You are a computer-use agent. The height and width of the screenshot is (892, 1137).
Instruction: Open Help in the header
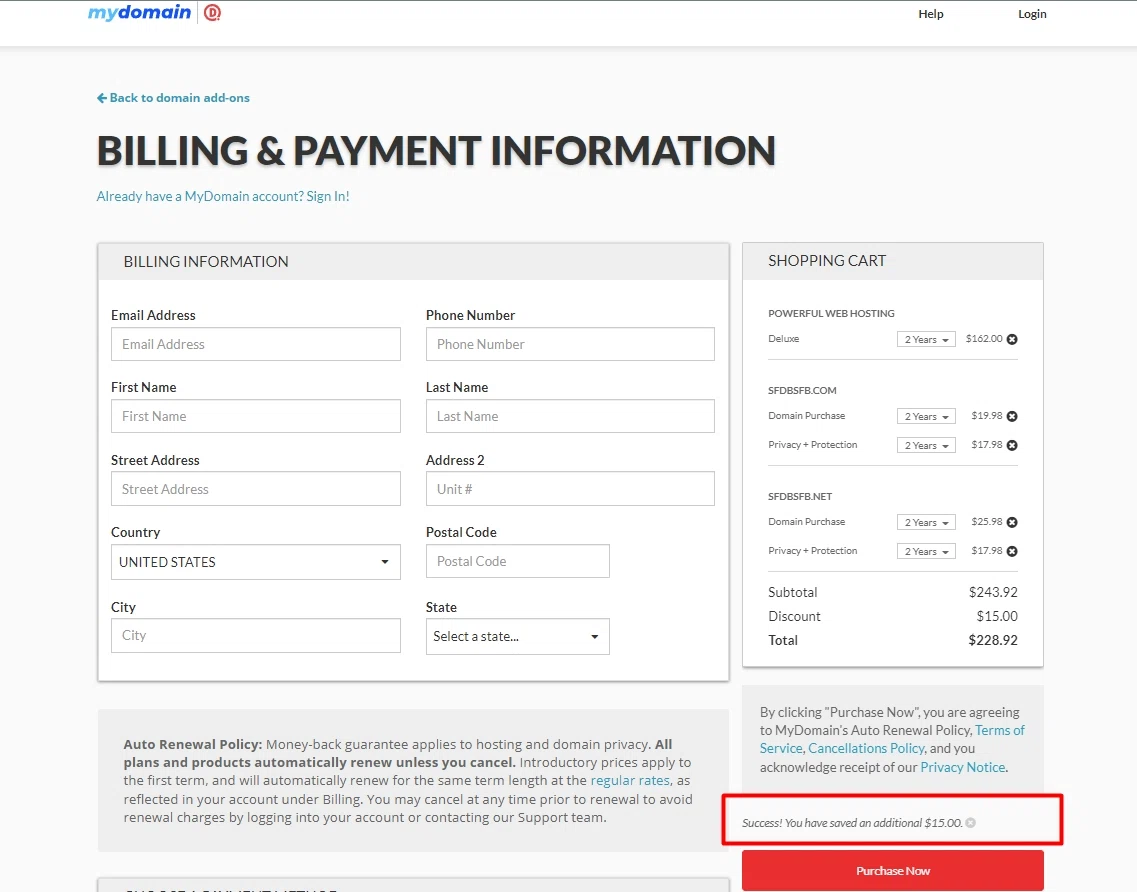click(930, 14)
